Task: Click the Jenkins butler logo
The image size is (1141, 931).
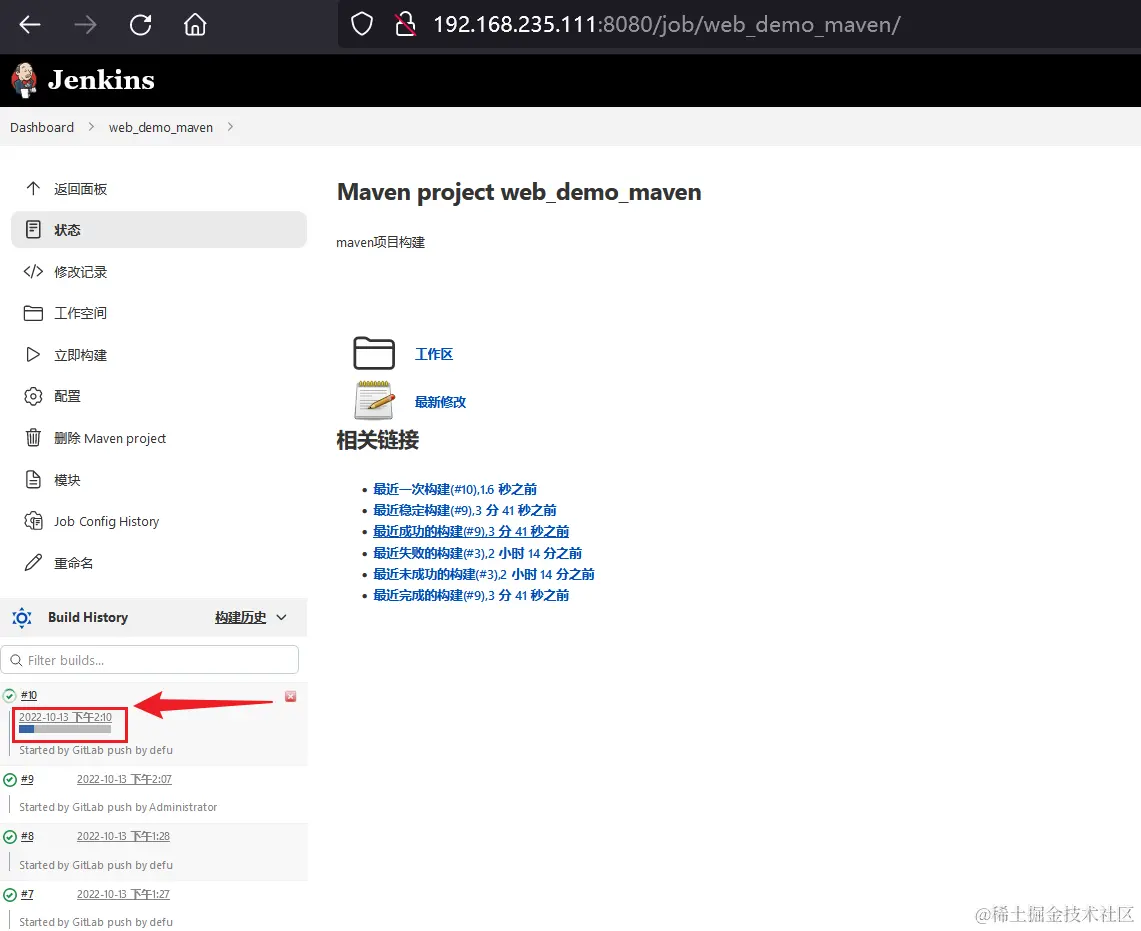Action: tap(25, 80)
